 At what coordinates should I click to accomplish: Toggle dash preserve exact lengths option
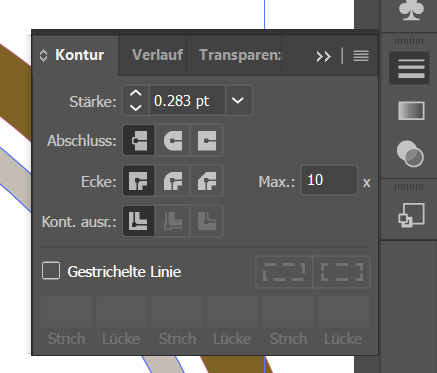click(284, 272)
